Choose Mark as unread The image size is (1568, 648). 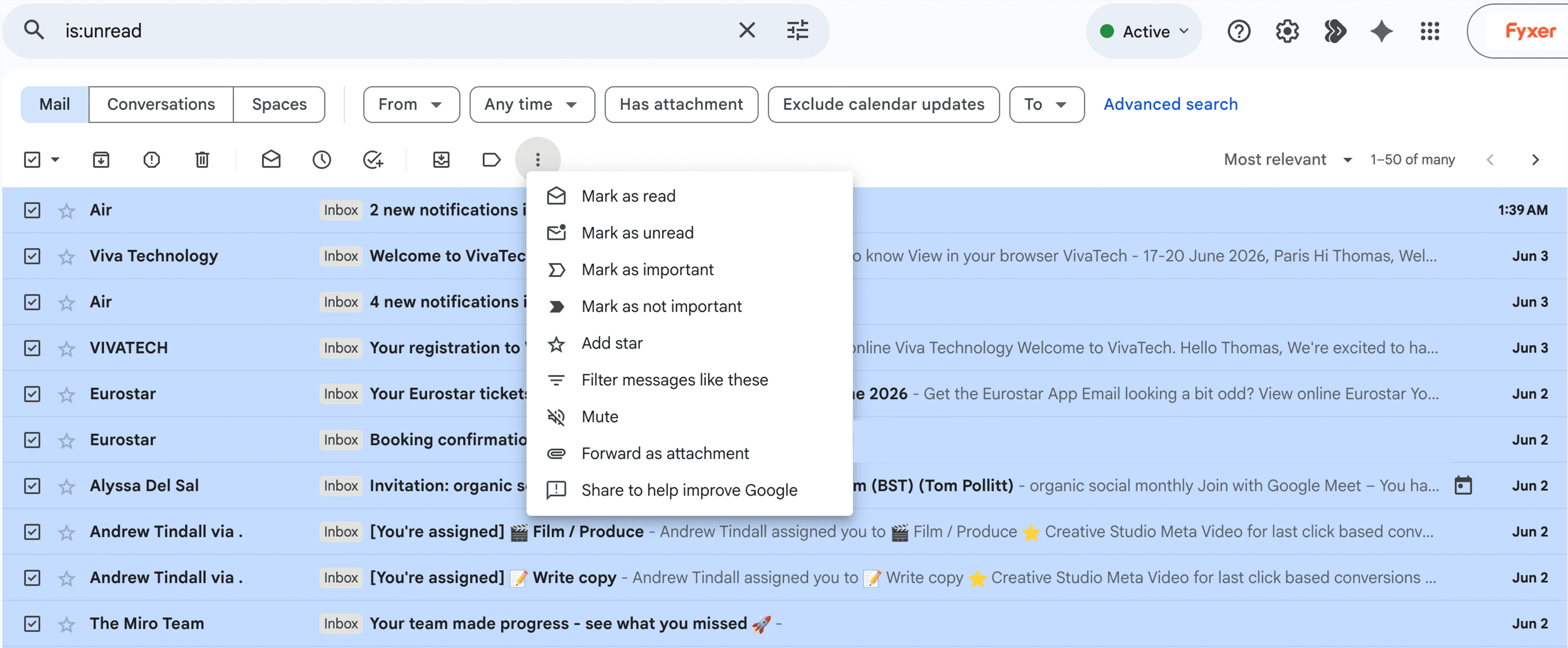[689, 233]
